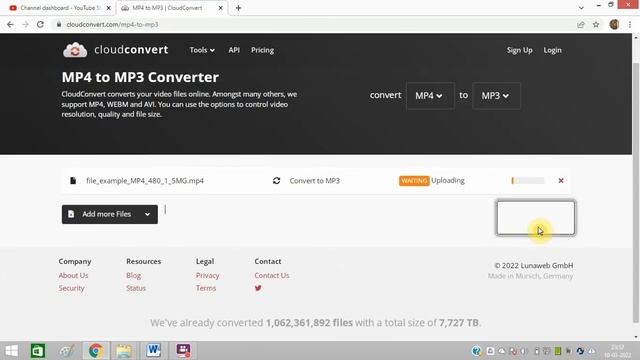Open the About Us footer link
Image resolution: width=640 pixels, height=360 pixels.
pos(73,276)
